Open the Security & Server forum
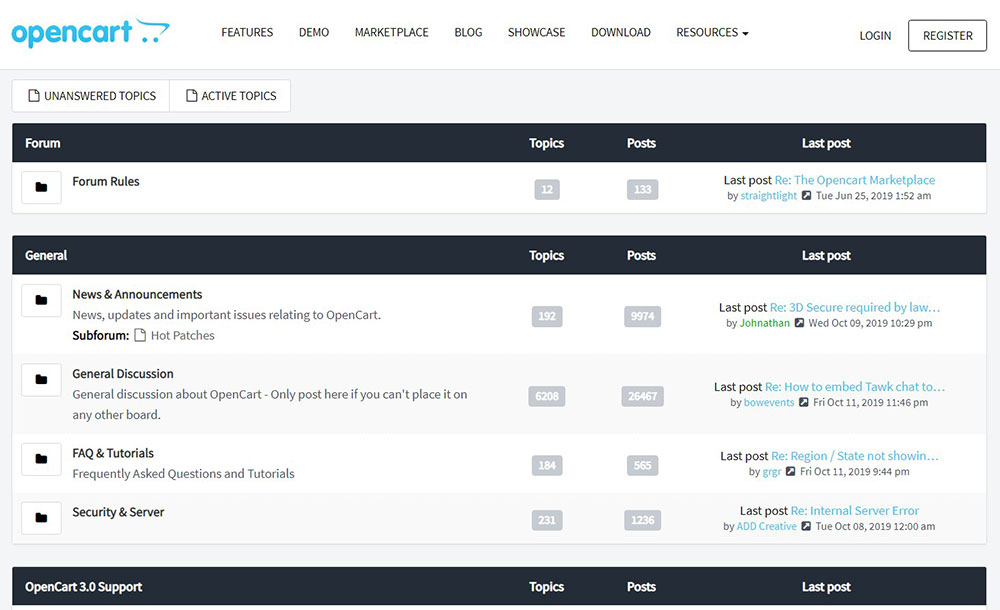The width and height of the screenshot is (1000, 610). pyautogui.click(x=118, y=512)
